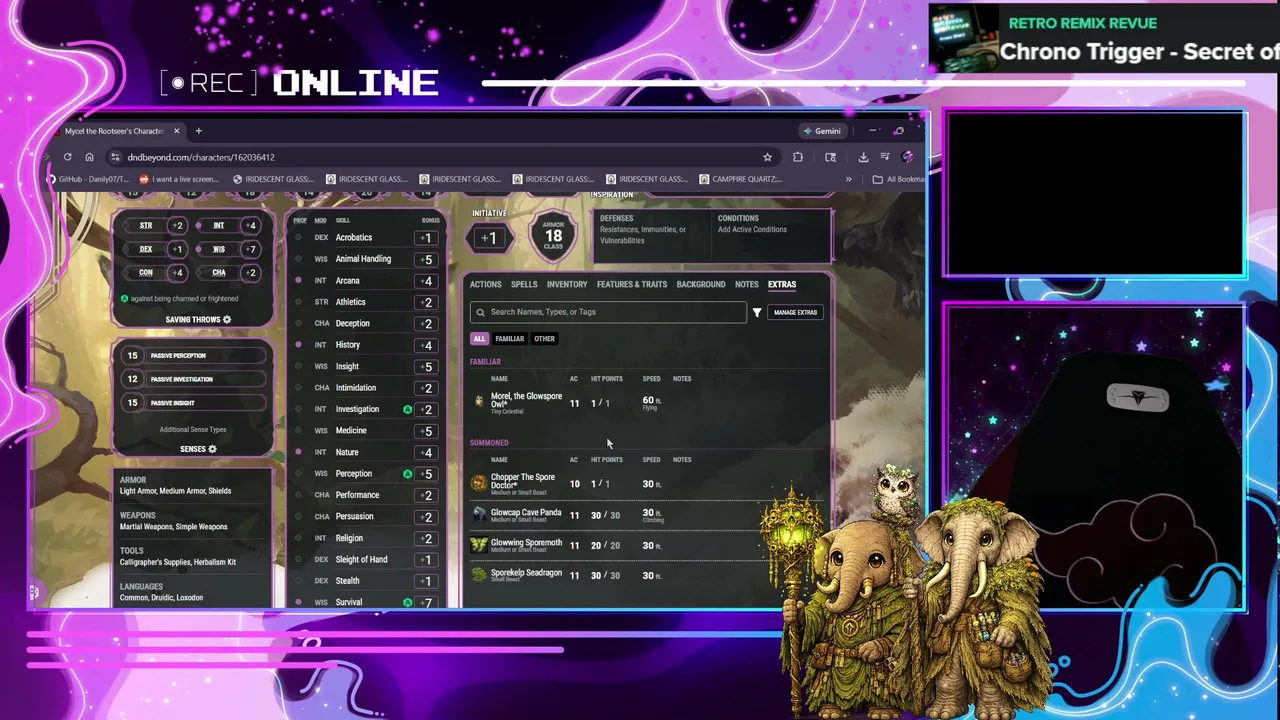Open the extras filter funnel icon

coord(757,312)
